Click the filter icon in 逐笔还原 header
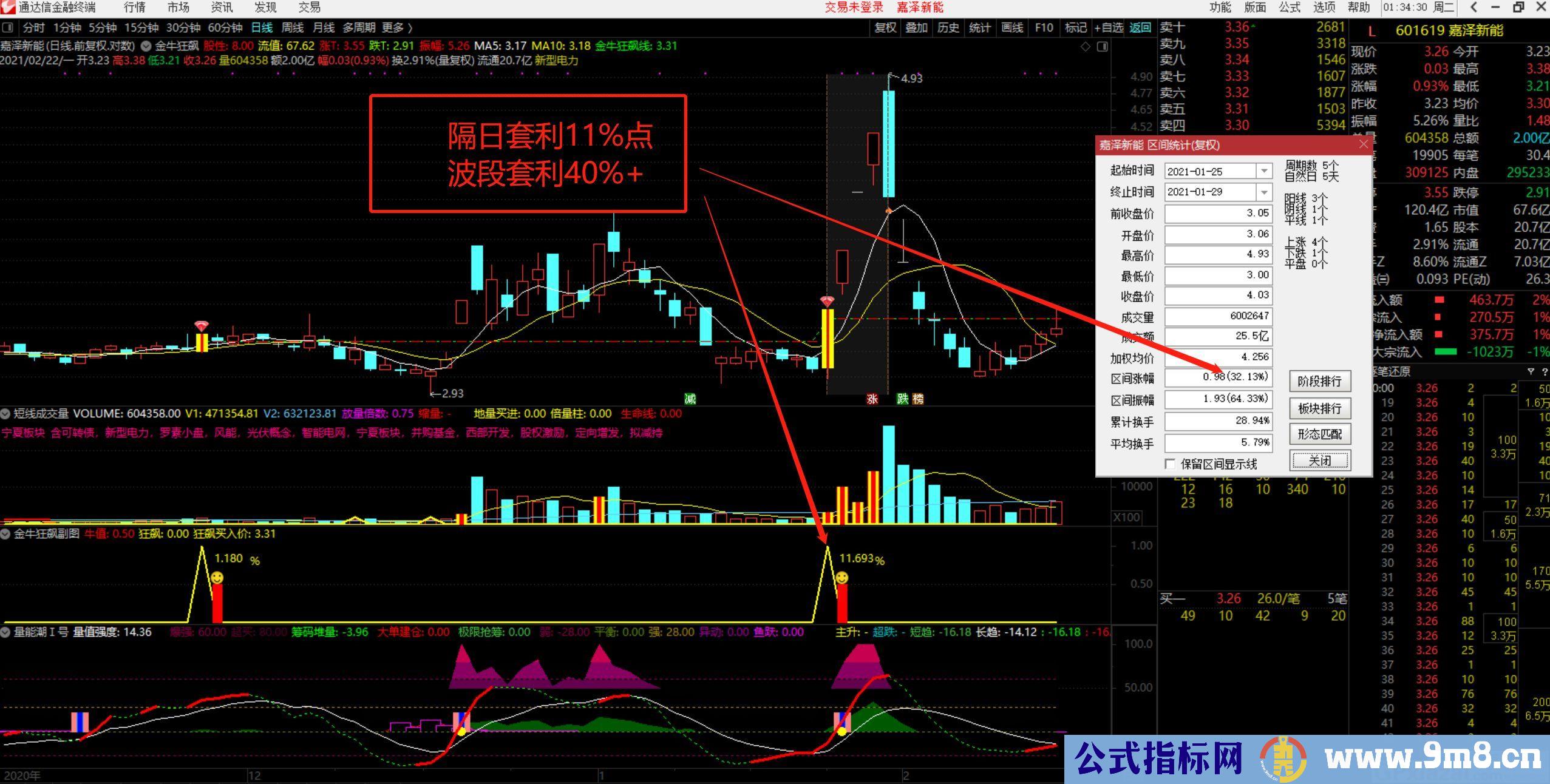 click(1531, 371)
